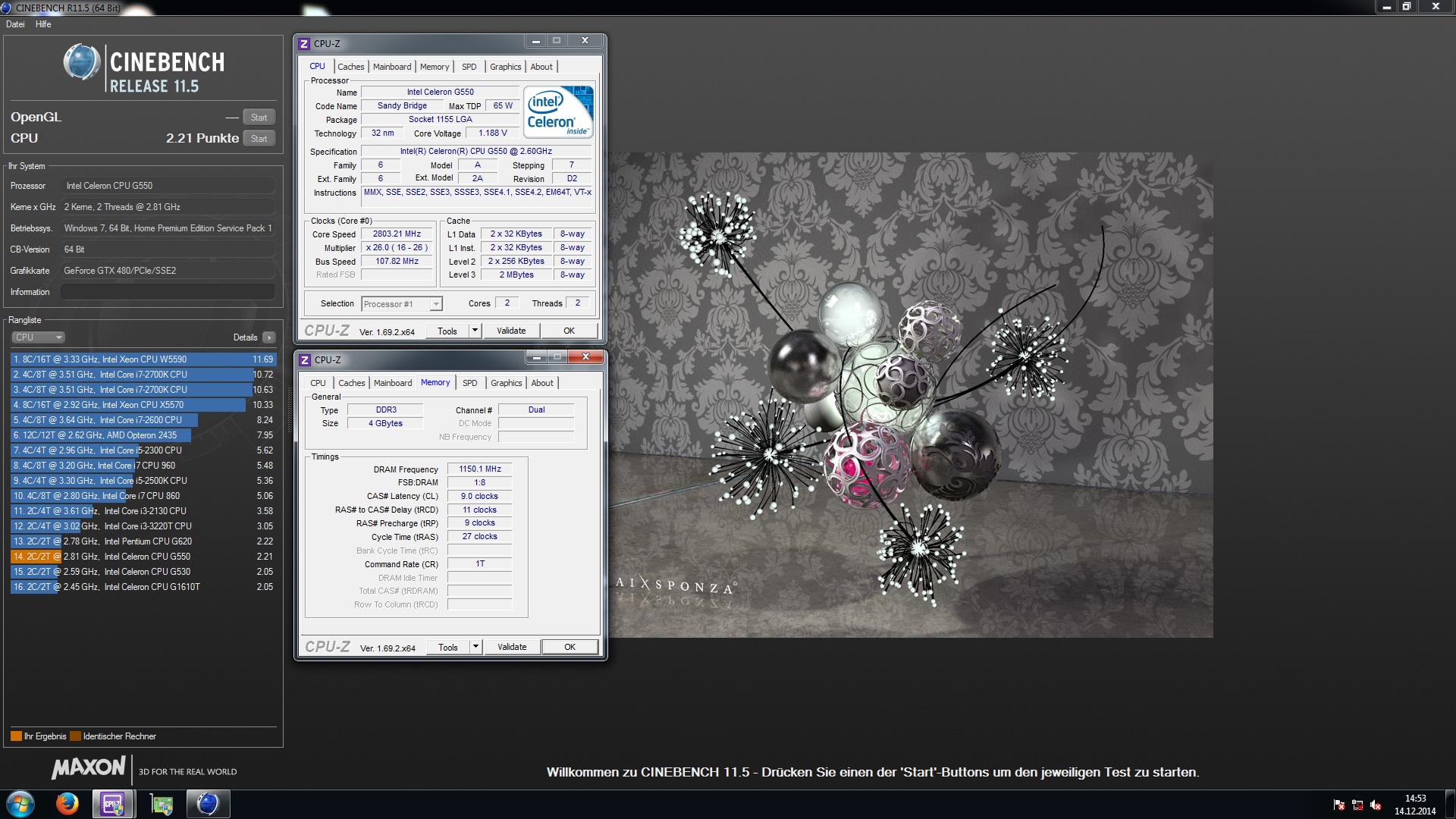Open the Windows Start orb
1456x819 pixels.
(20, 804)
